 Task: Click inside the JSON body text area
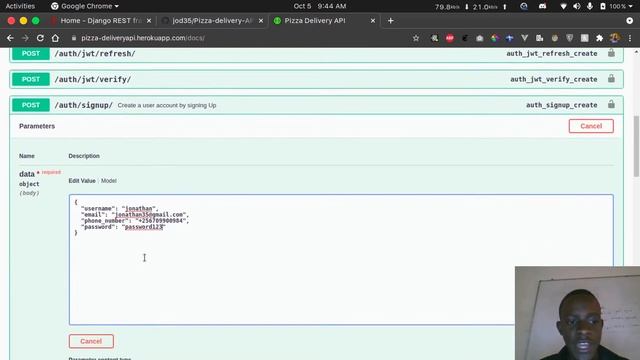click(341, 260)
